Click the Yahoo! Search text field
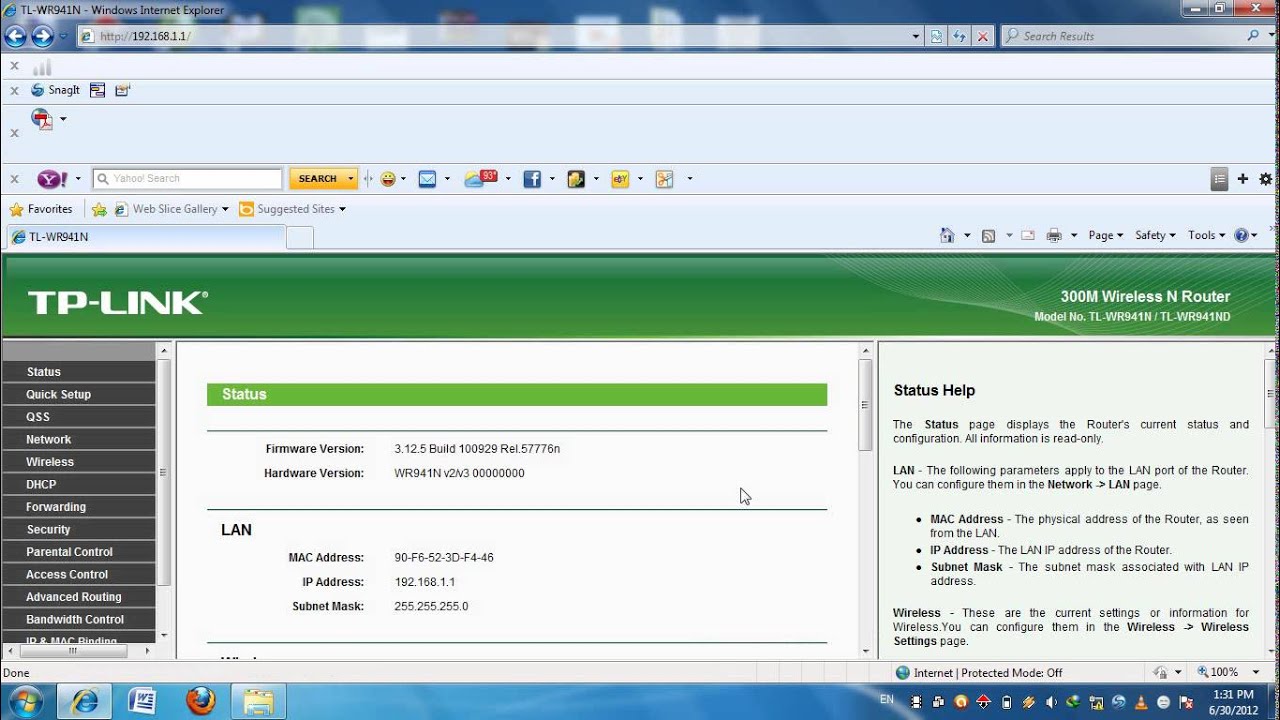The width and height of the screenshot is (1280, 720). [x=187, y=179]
